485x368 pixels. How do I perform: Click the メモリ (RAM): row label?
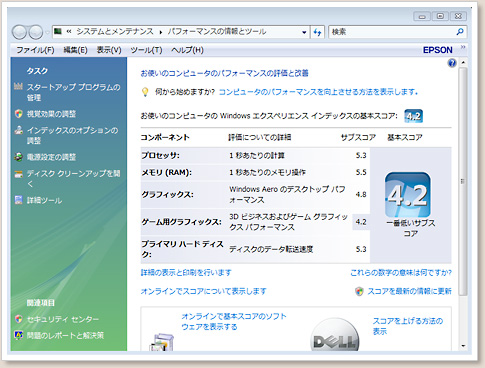pos(166,172)
